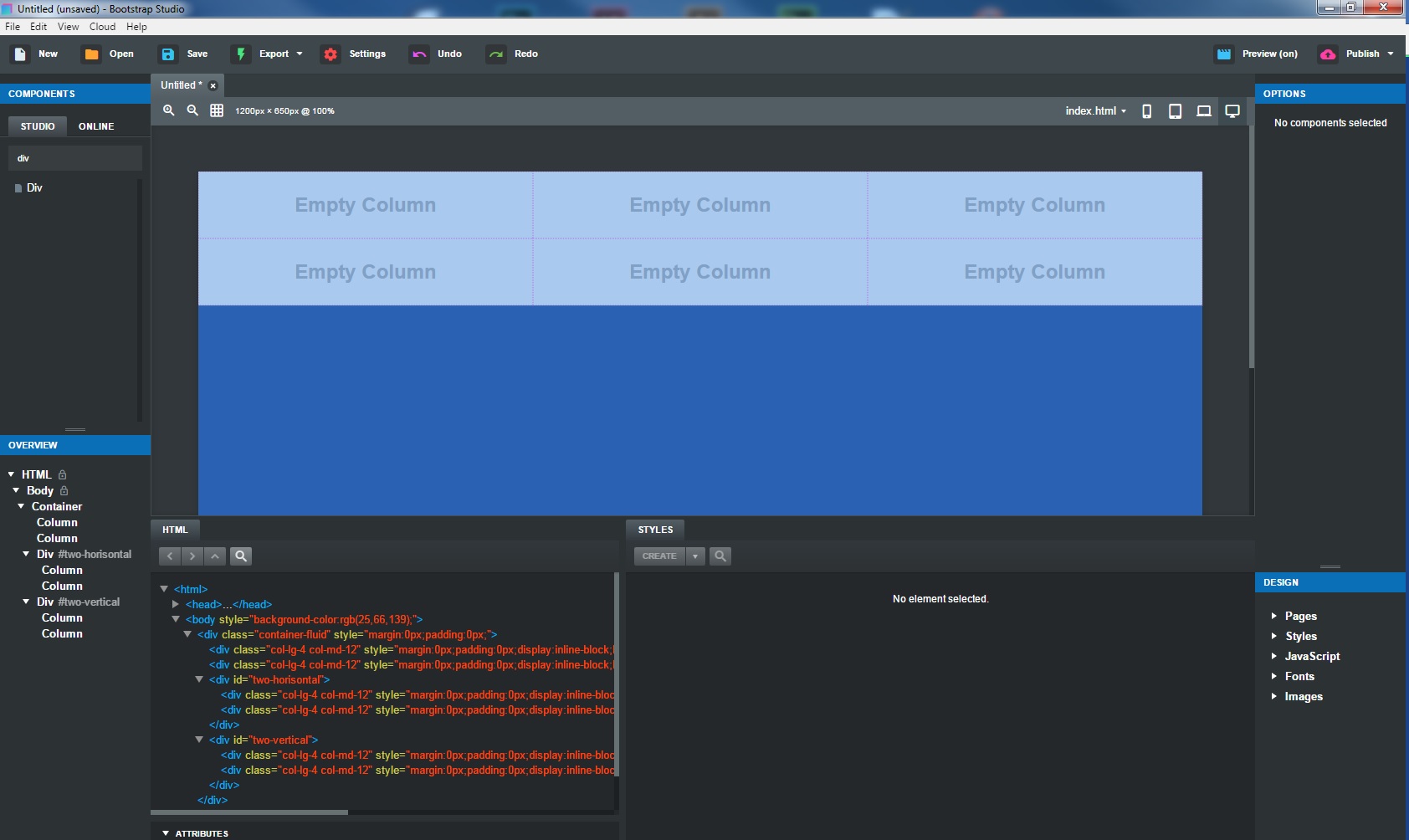Collapse Div #two-vertical in Overview
This screenshot has height=840, width=1409.
26,602
